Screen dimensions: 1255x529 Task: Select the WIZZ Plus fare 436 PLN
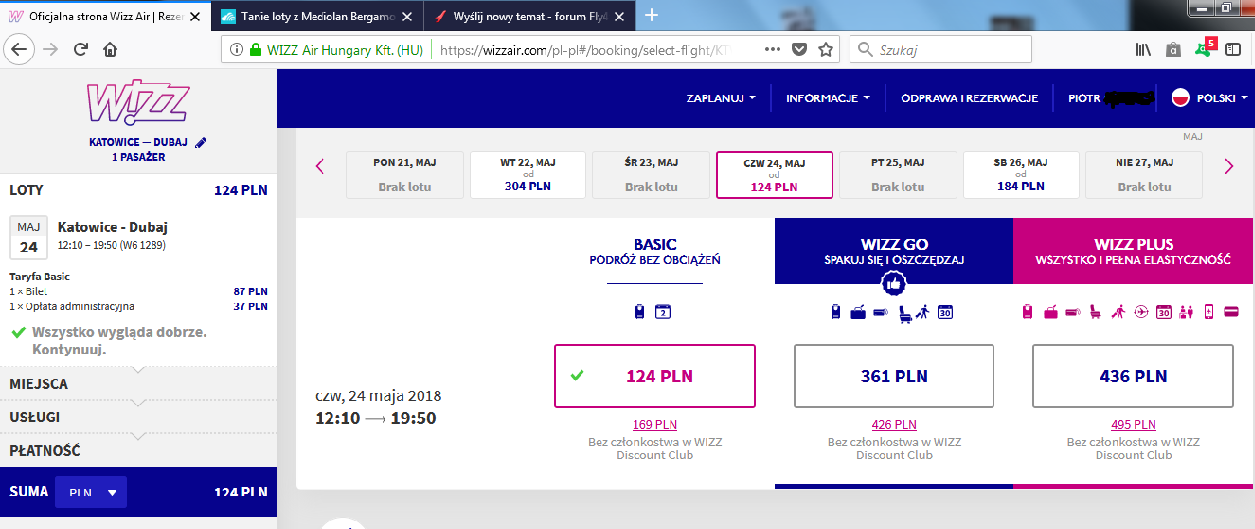pyautogui.click(x=1133, y=376)
